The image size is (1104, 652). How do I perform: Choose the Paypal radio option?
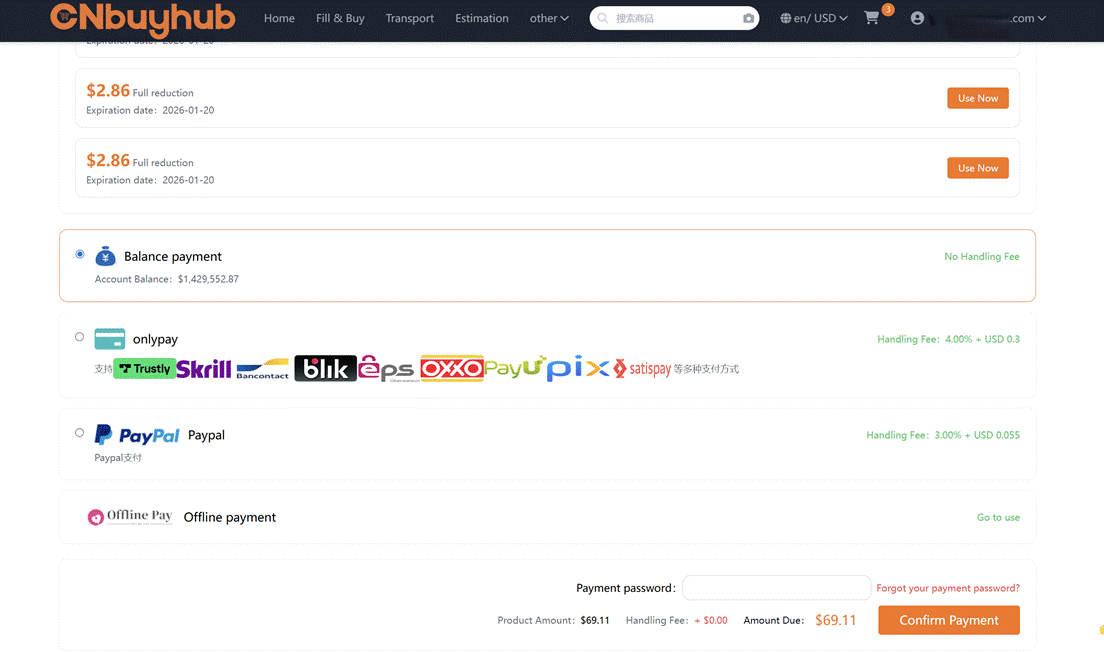coord(80,433)
